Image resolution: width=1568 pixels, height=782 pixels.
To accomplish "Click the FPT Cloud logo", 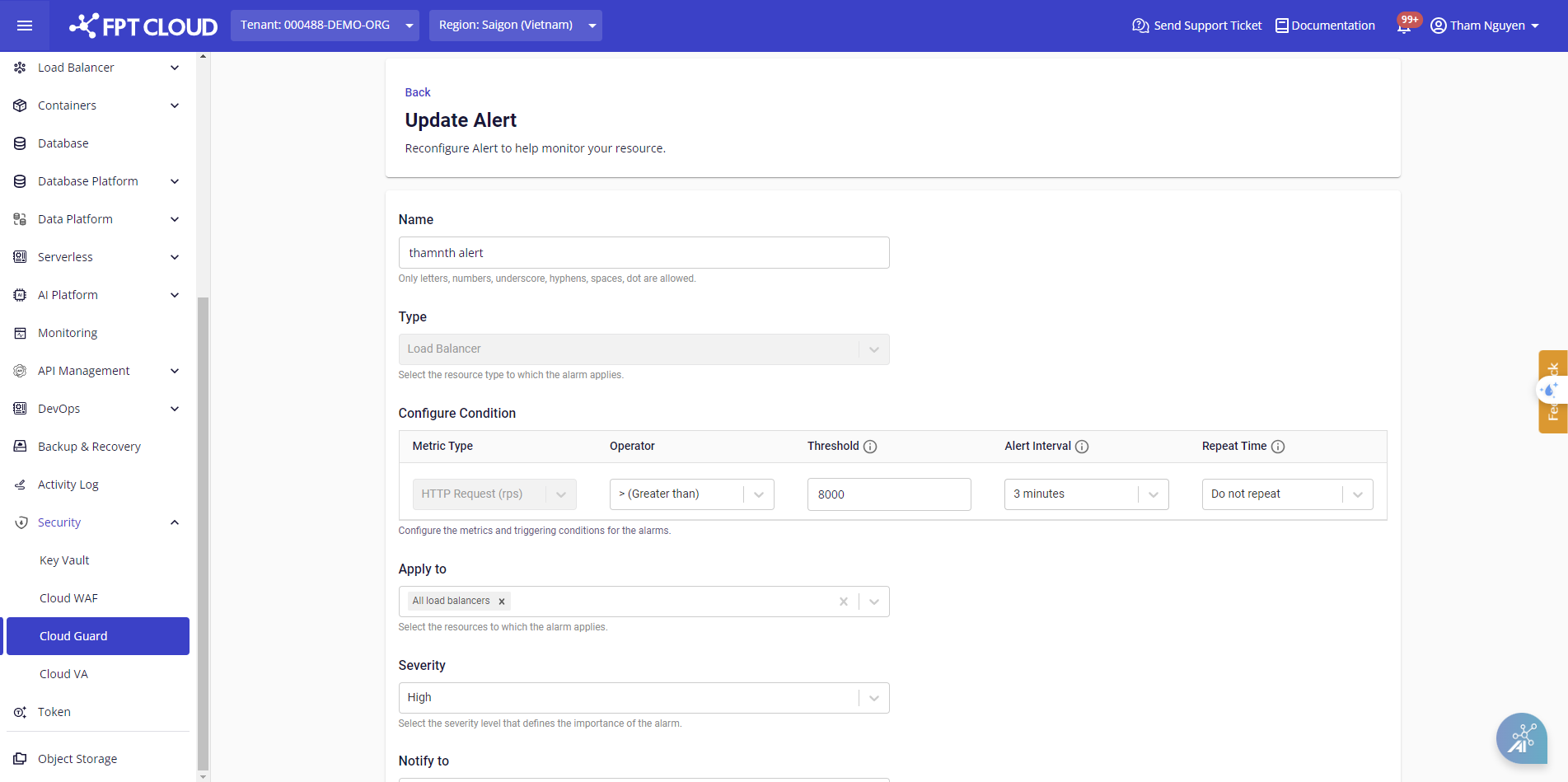I will coord(143,26).
